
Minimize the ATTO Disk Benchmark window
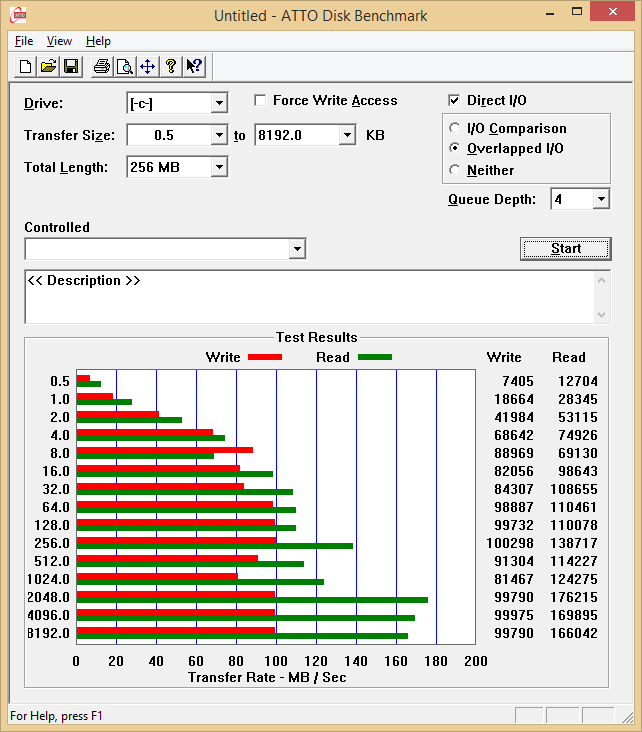(x=550, y=13)
